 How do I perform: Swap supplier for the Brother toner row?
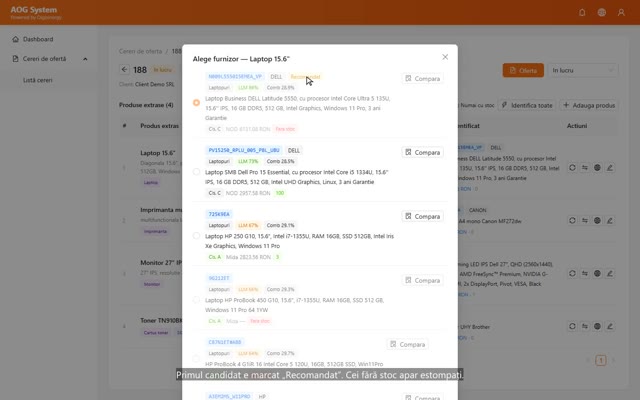(x=585, y=326)
